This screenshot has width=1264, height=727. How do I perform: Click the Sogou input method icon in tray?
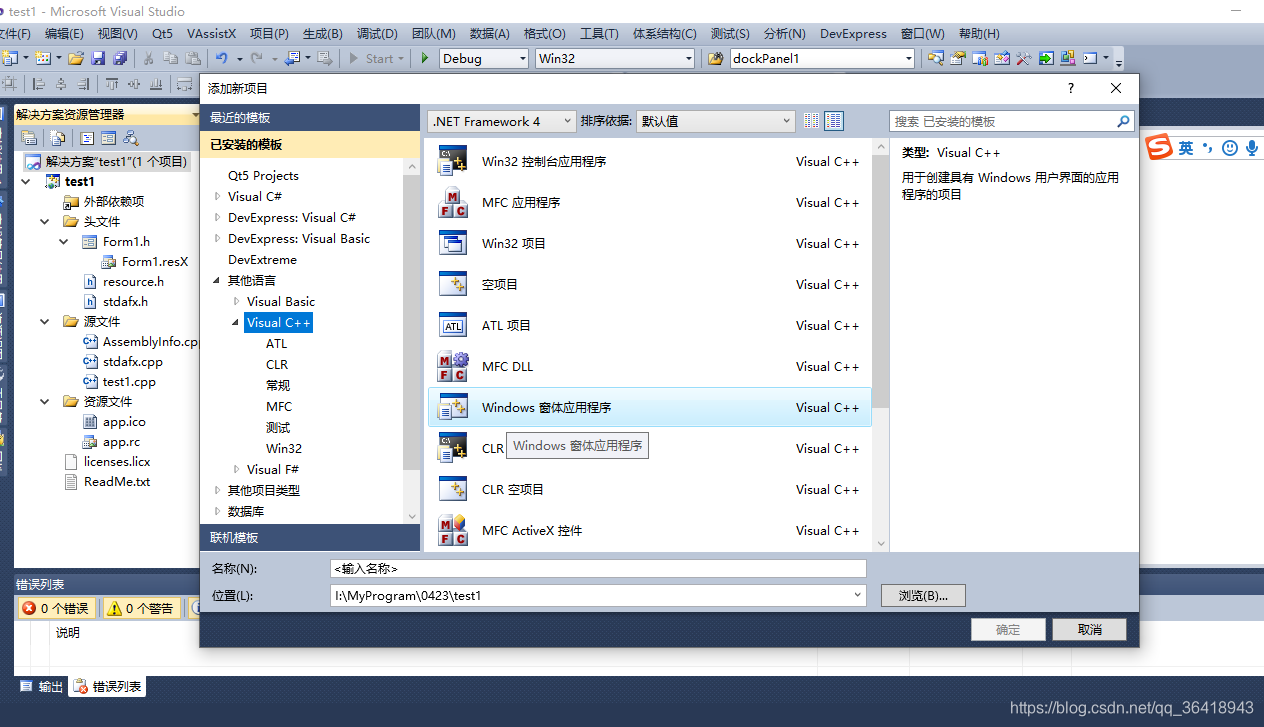[1157, 147]
